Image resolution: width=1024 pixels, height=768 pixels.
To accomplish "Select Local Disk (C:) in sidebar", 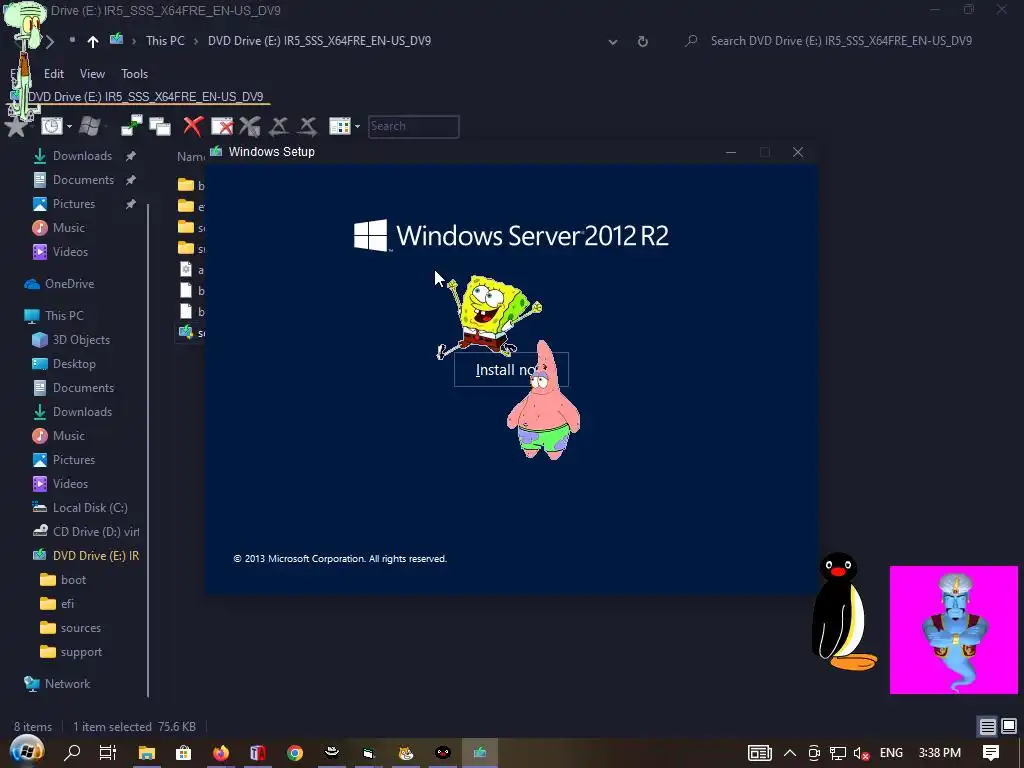I will (x=90, y=507).
